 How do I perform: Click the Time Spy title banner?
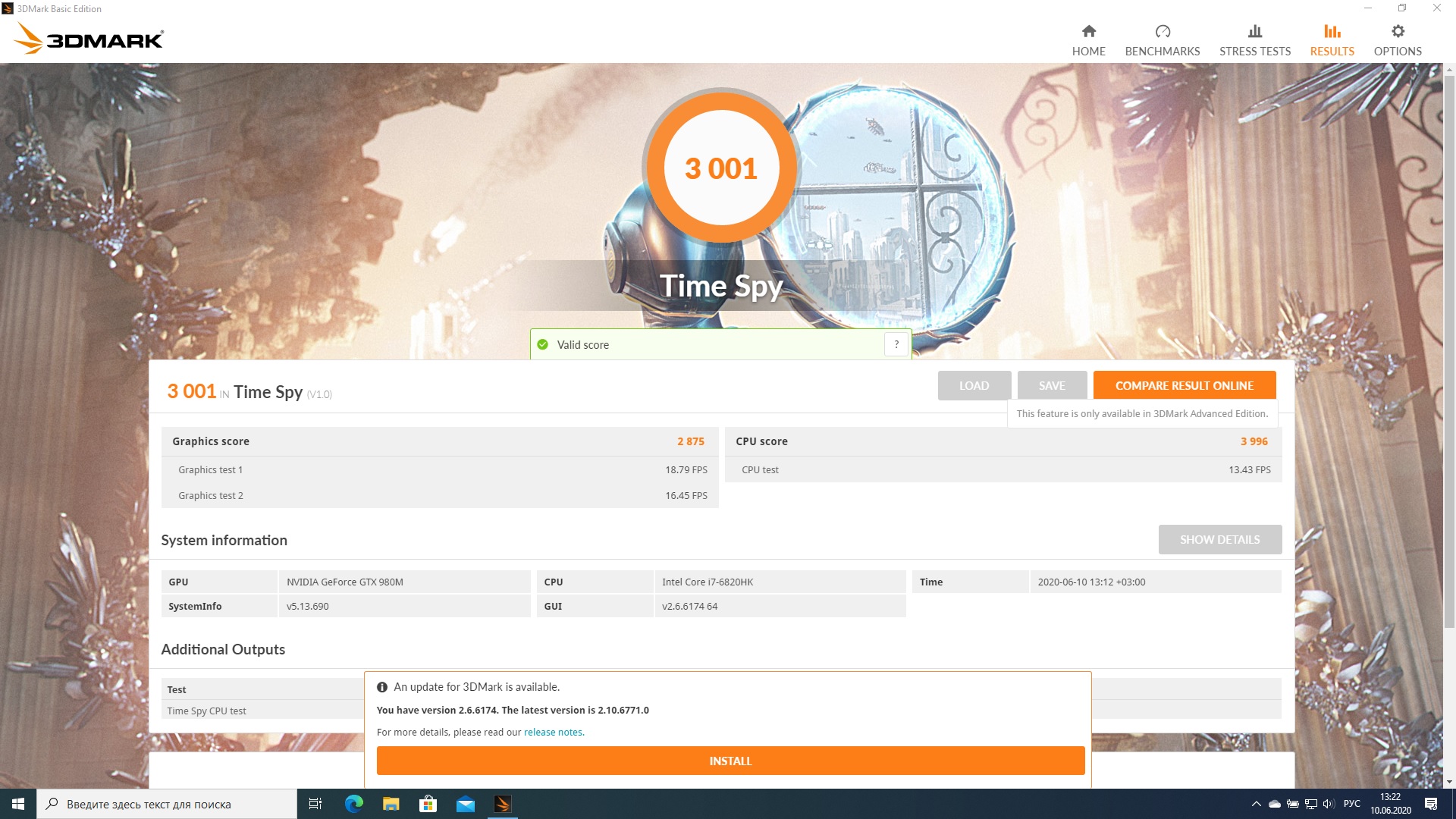[720, 287]
